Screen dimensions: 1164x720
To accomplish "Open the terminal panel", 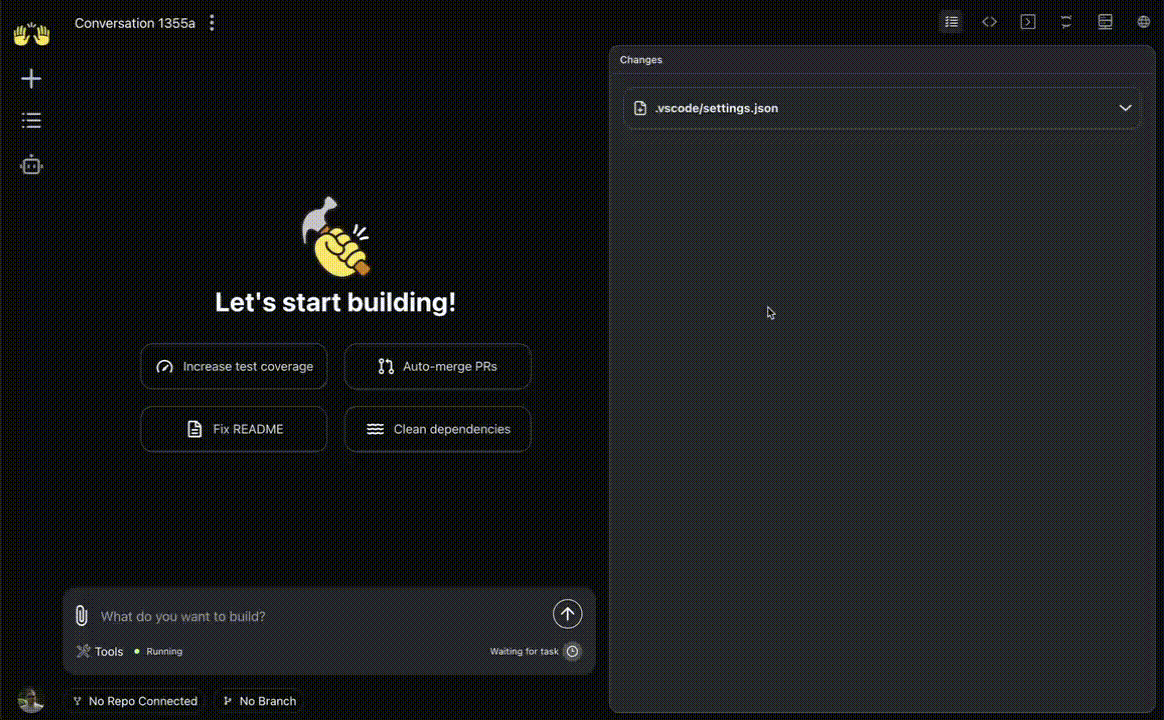I will (1027, 21).
